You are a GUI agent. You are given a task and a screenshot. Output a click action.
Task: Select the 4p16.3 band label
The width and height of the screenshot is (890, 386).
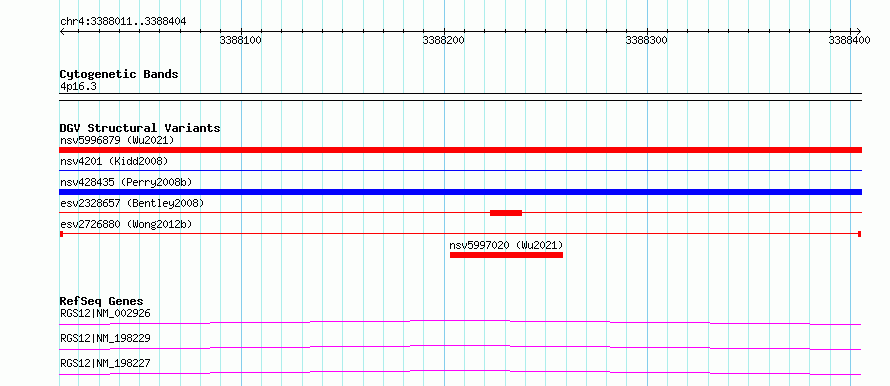(x=78, y=87)
